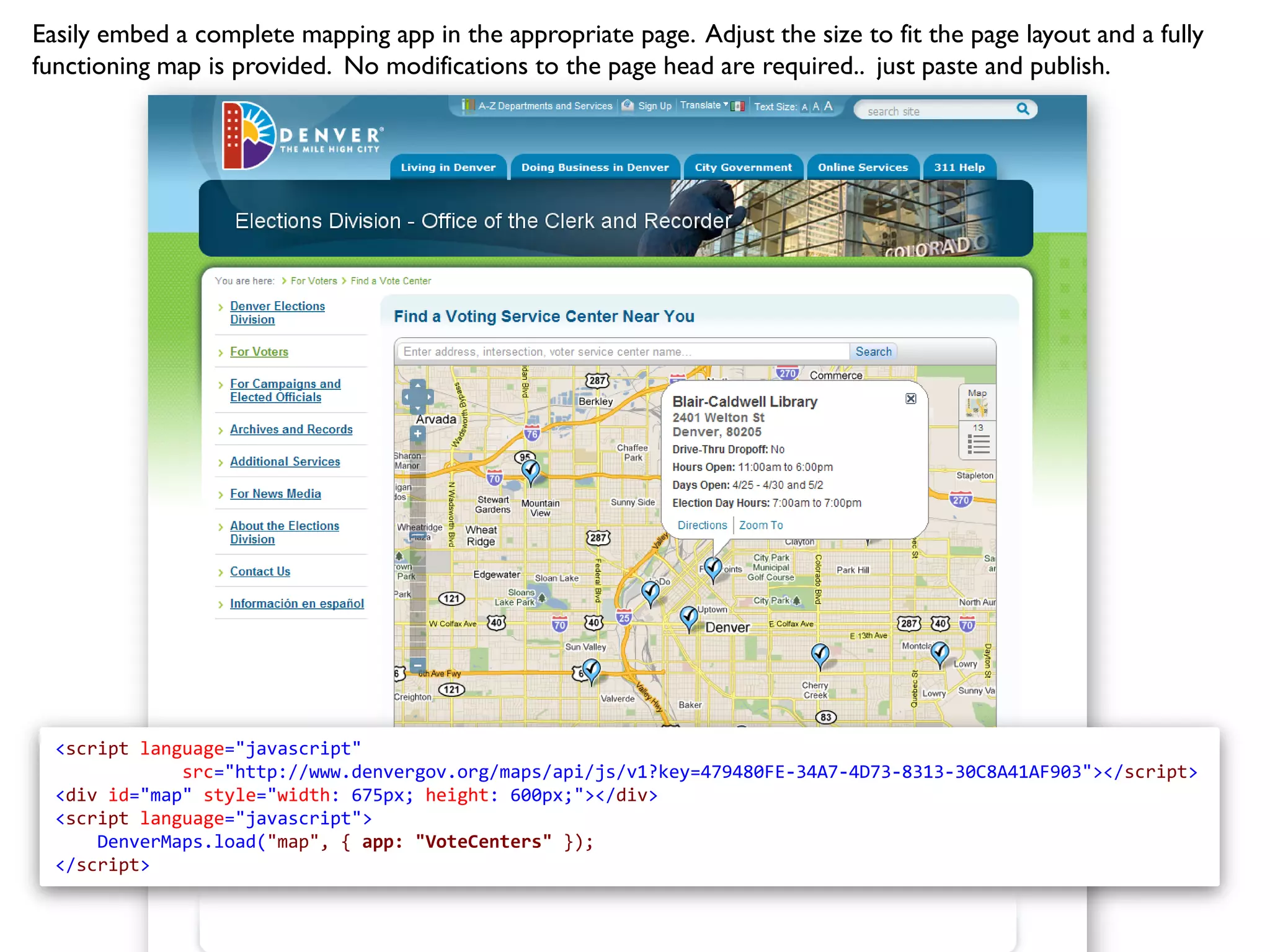Screen dimensions: 1270x952
Task: Open the 311 Help tab
Action: coord(959,167)
